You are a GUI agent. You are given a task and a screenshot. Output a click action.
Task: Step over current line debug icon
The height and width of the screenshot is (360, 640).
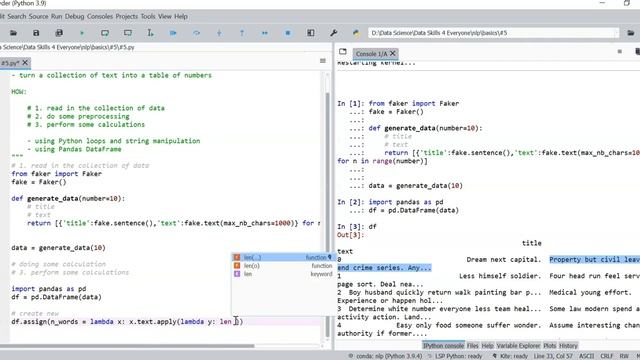tap(196, 33)
